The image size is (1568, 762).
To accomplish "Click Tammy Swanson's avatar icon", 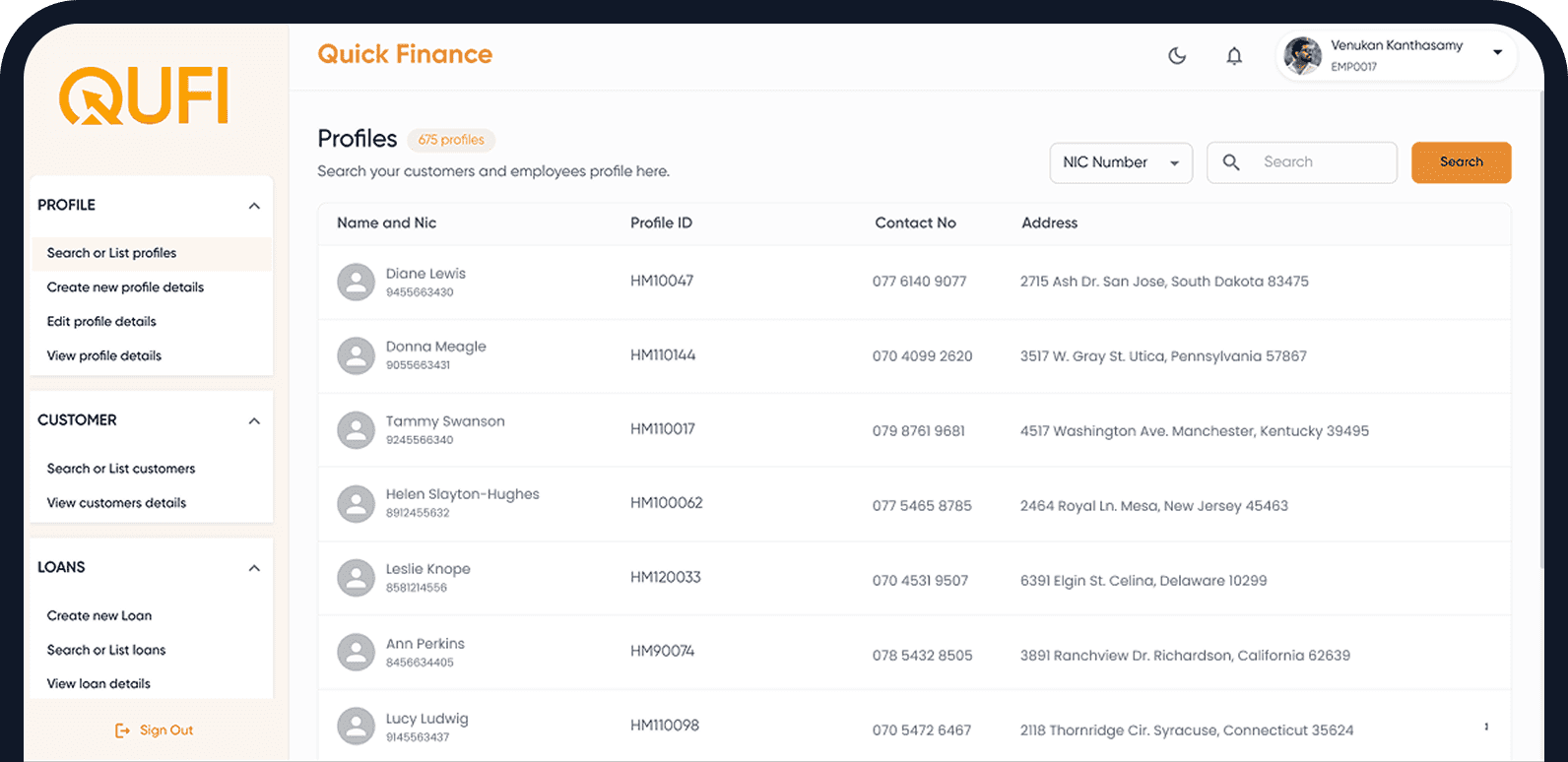I will tap(356, 430).
